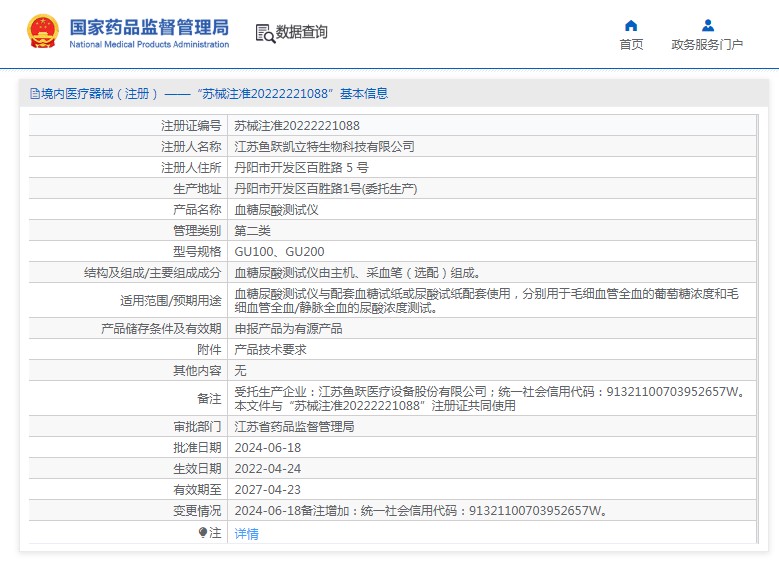This screenshot has width=779, height=563.
Task: Click the 国家药品监督管理局 site title
Action: tap(149, 27)
